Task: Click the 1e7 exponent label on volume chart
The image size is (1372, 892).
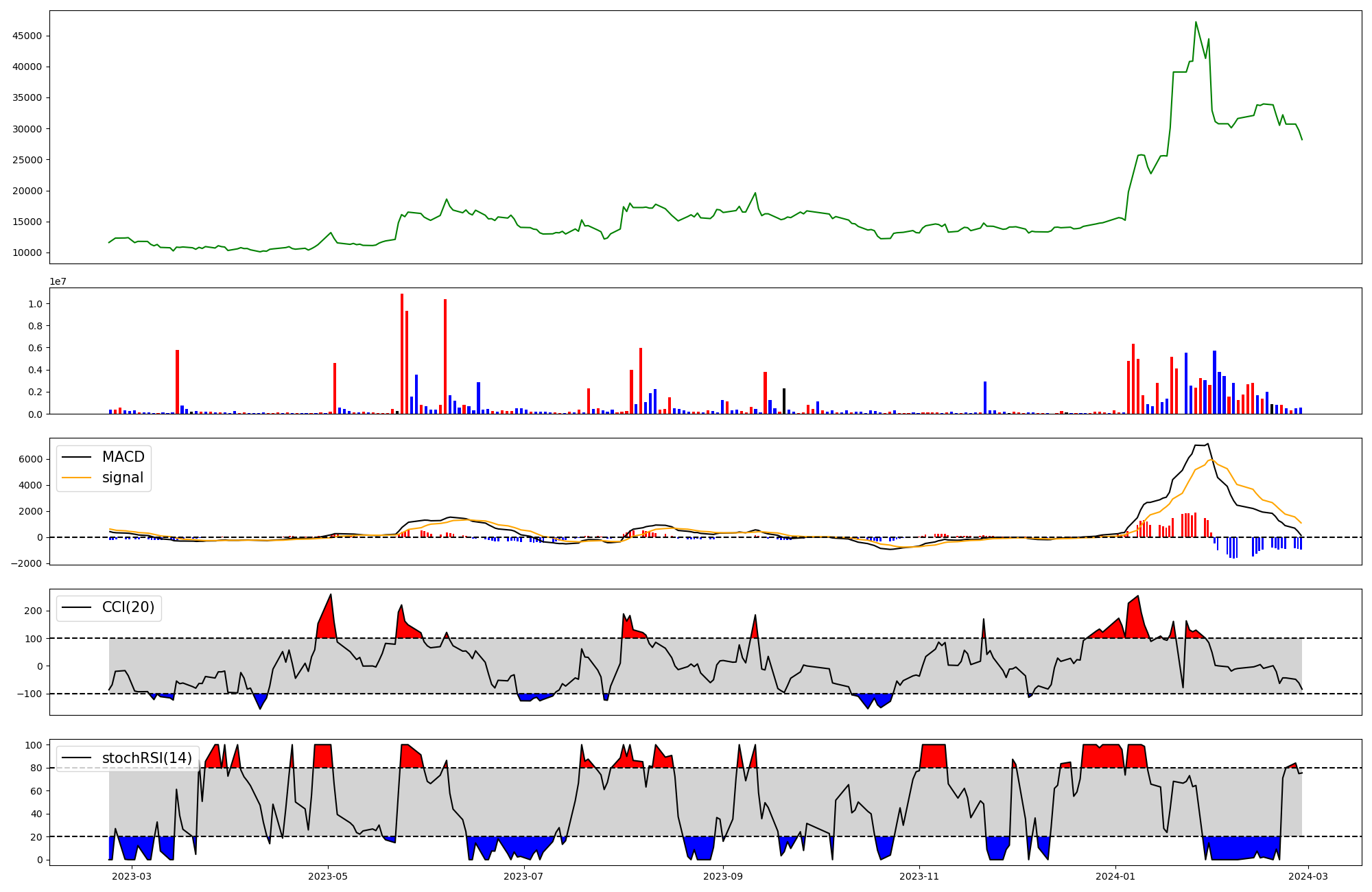Action: pyautogui.click(x=58, y=281)
